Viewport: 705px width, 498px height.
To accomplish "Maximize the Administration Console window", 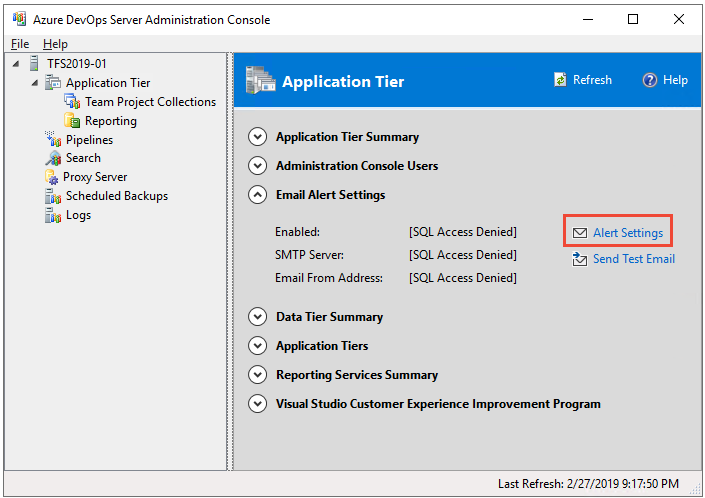I will (633, 19).
